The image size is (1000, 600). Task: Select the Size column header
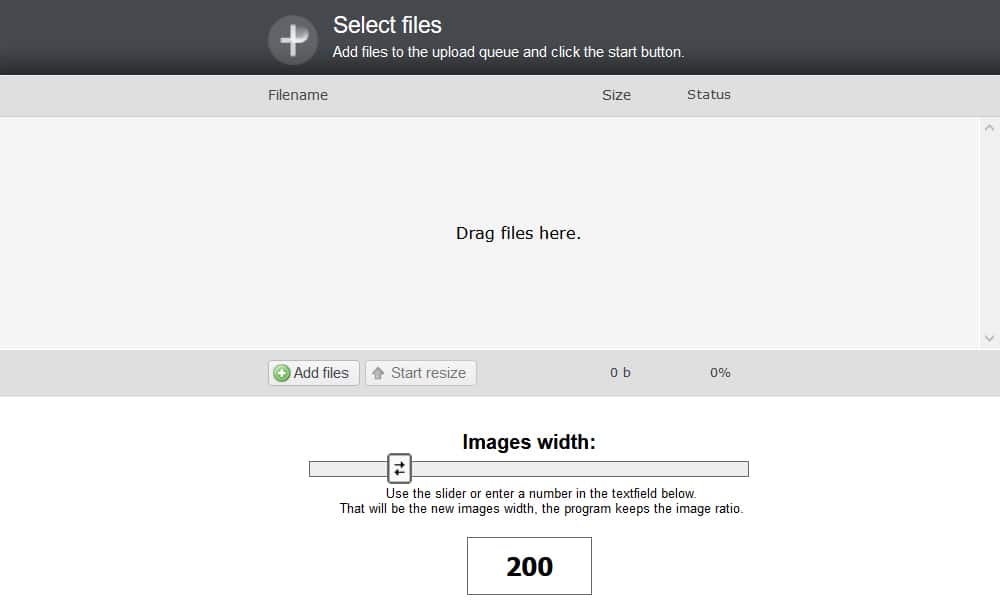[x=616, y=95]
